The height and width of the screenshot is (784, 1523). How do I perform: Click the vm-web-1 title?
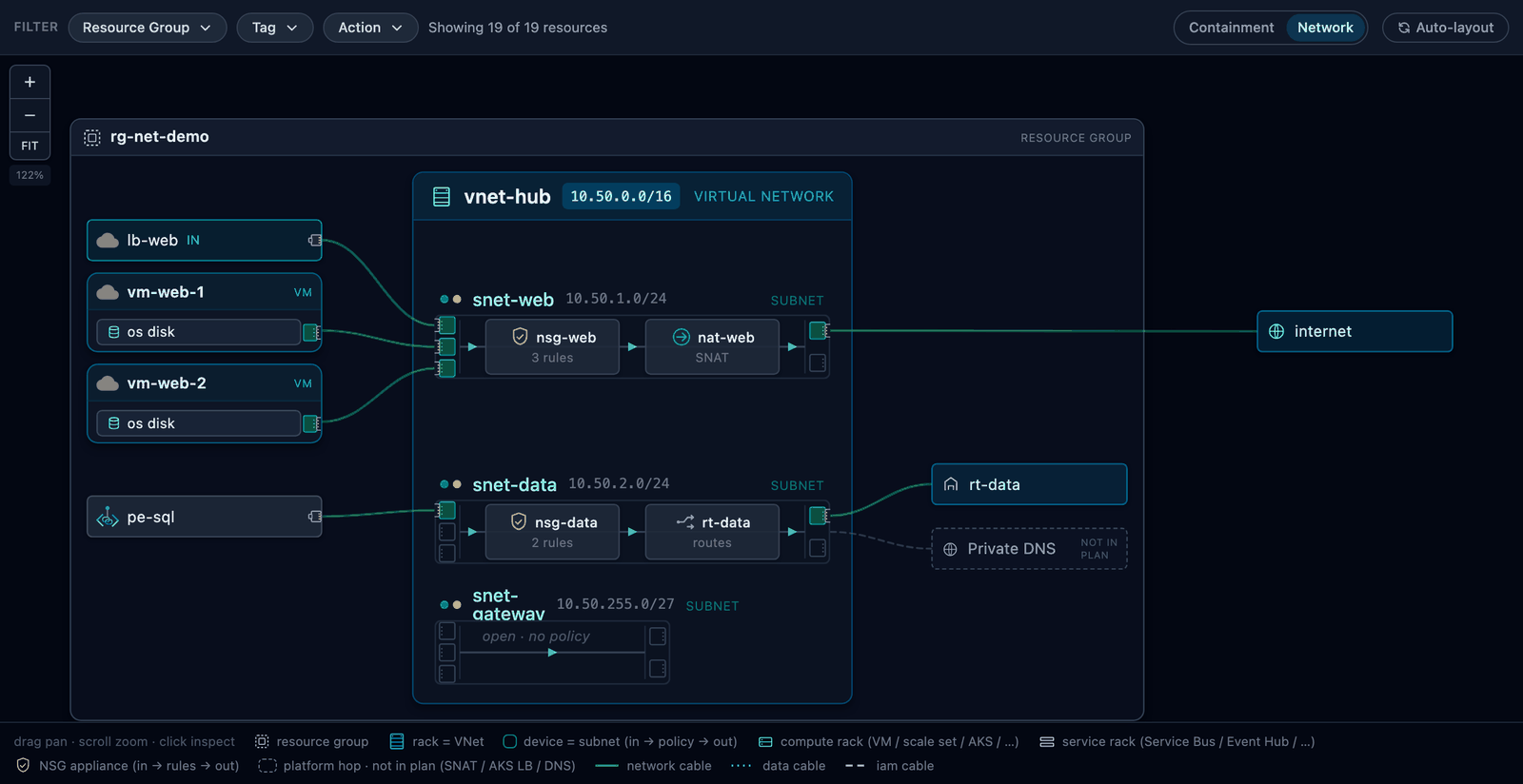click(x=166, y=292)
